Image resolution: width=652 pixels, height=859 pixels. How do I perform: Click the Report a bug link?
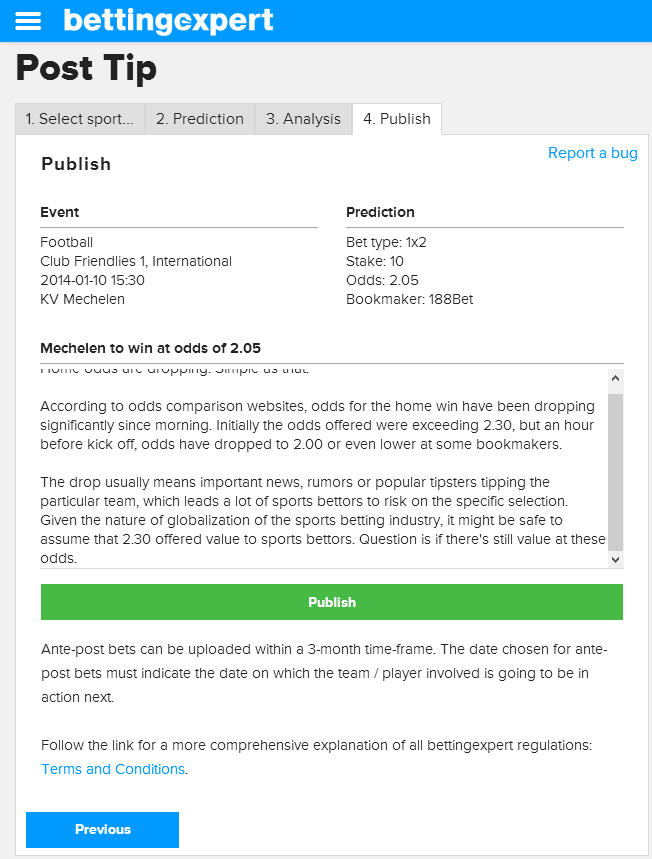click(x=593, y=153)
